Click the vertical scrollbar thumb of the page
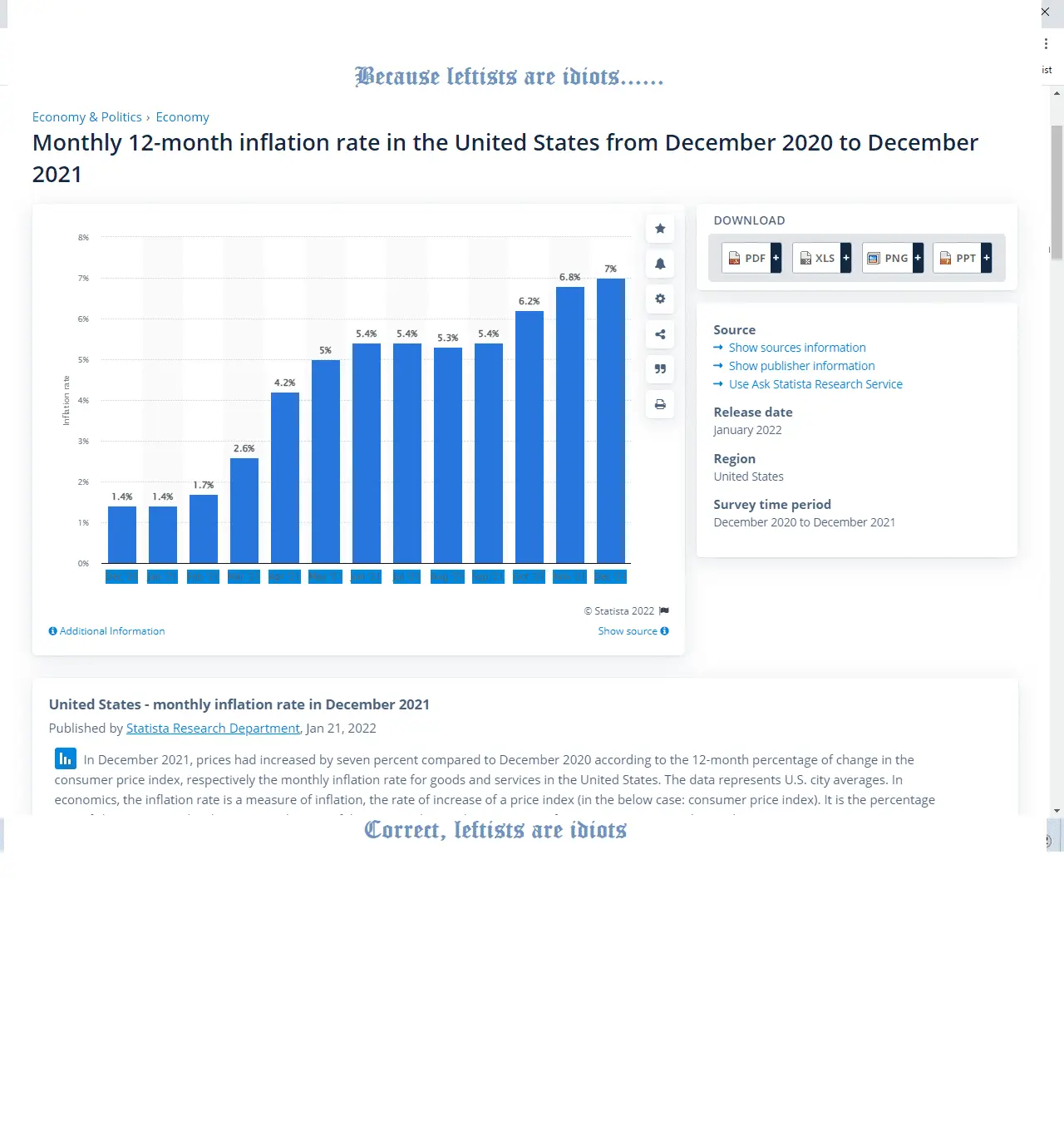 click(1057, 193)
